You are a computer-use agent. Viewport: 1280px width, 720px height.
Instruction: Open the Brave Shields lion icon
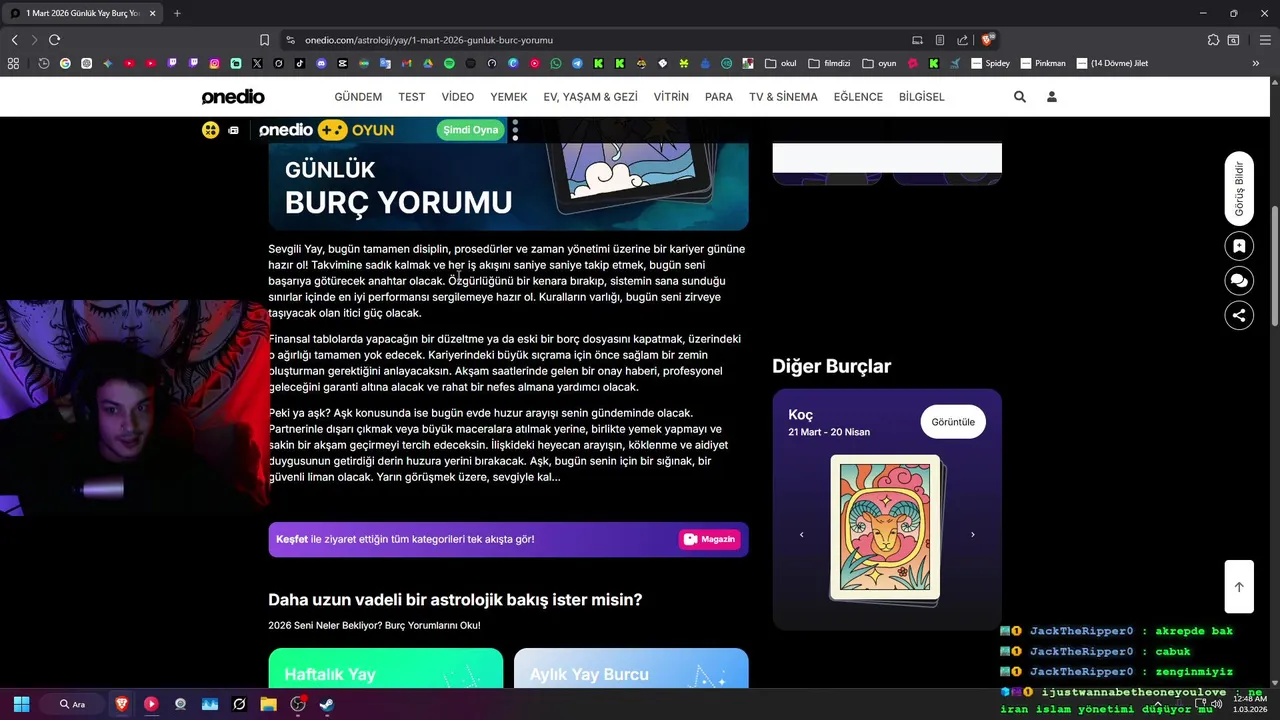[987, 40]
